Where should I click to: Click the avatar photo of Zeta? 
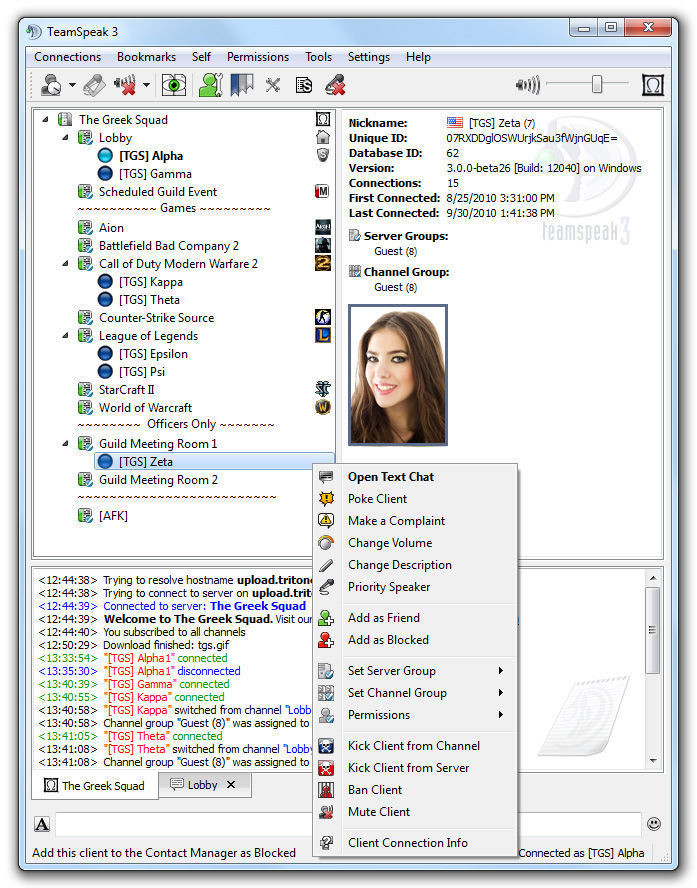(397, 375)
